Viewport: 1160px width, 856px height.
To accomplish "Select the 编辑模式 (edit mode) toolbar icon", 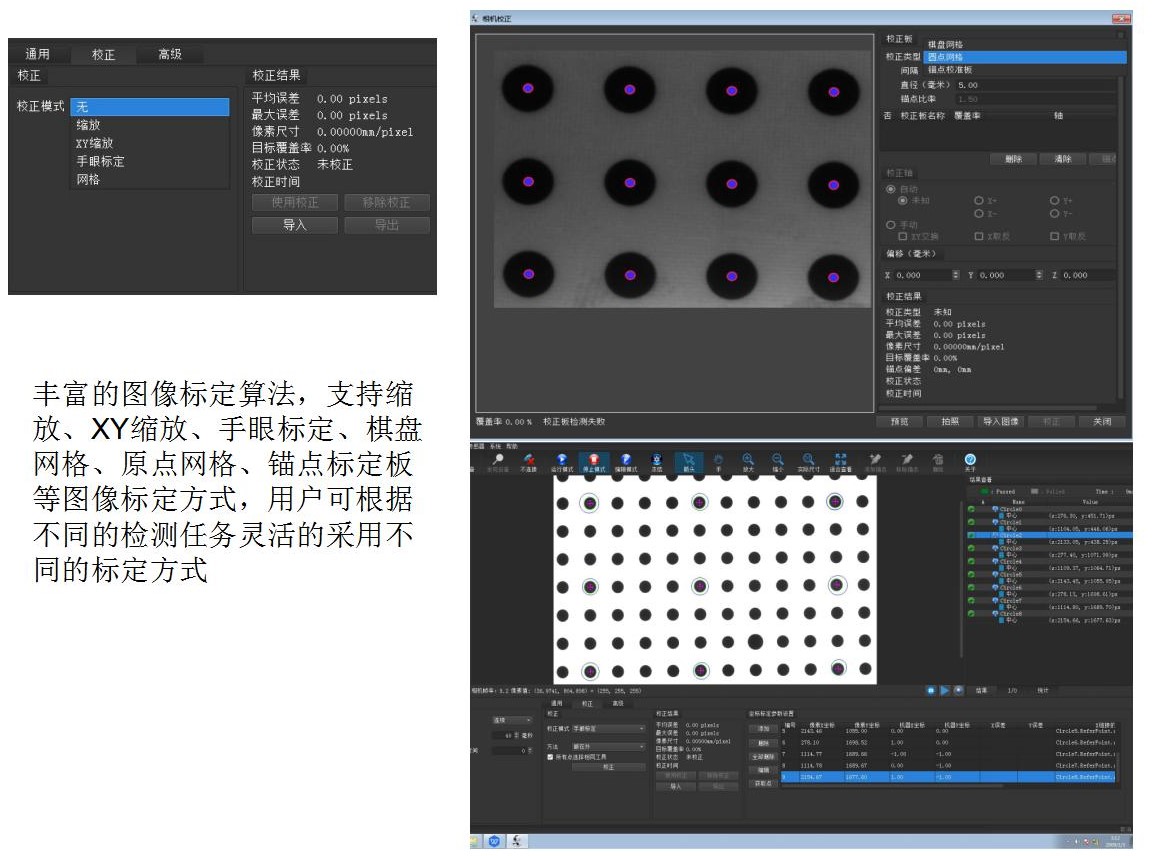I will [x=626, y=460].
